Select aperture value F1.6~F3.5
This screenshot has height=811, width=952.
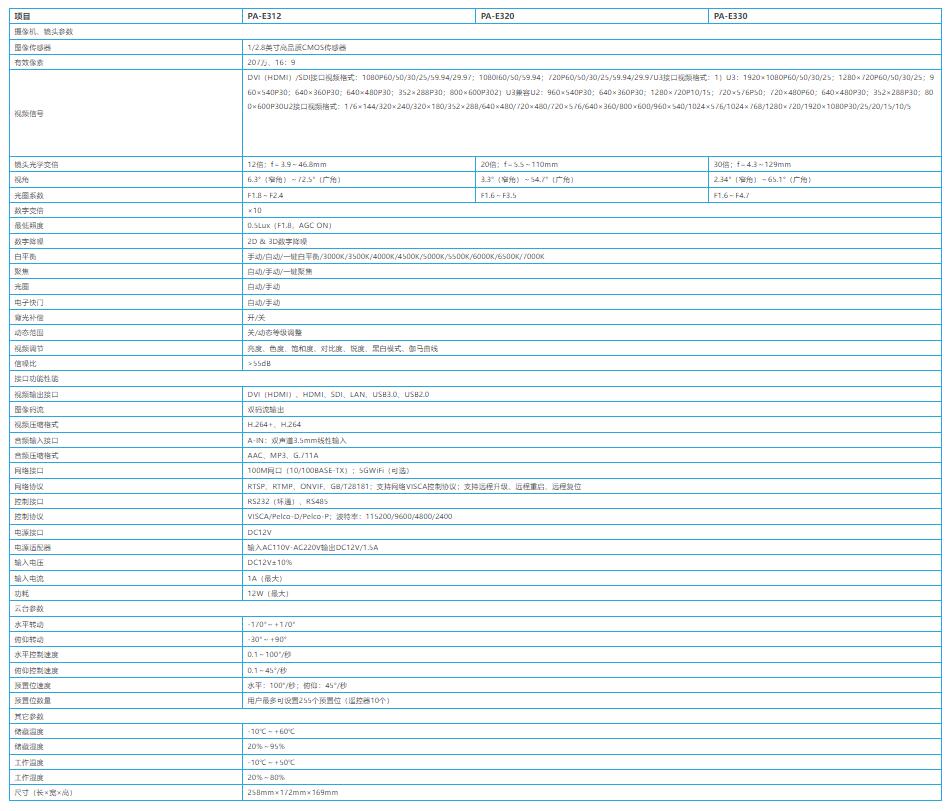[498, 195]
